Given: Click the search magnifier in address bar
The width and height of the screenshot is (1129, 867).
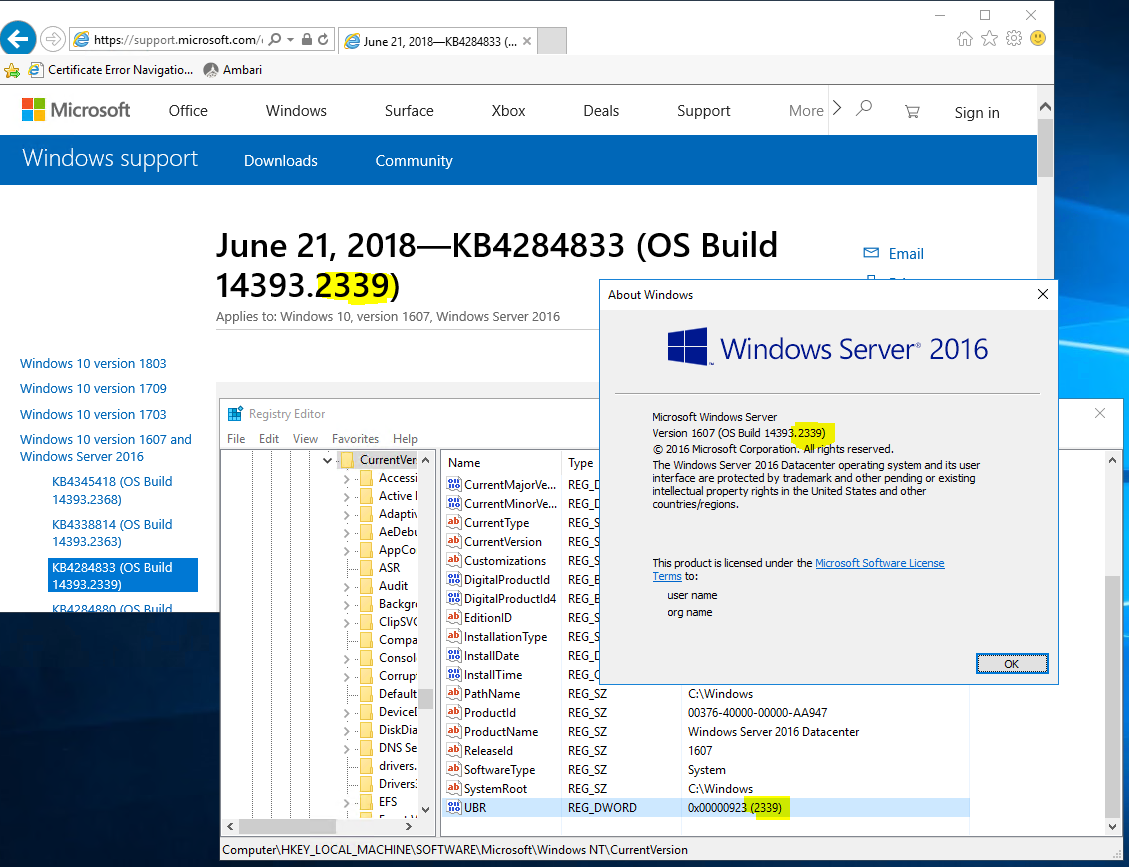Looking at the screenshot, I should pyautogui.click(x=274, y=40).
